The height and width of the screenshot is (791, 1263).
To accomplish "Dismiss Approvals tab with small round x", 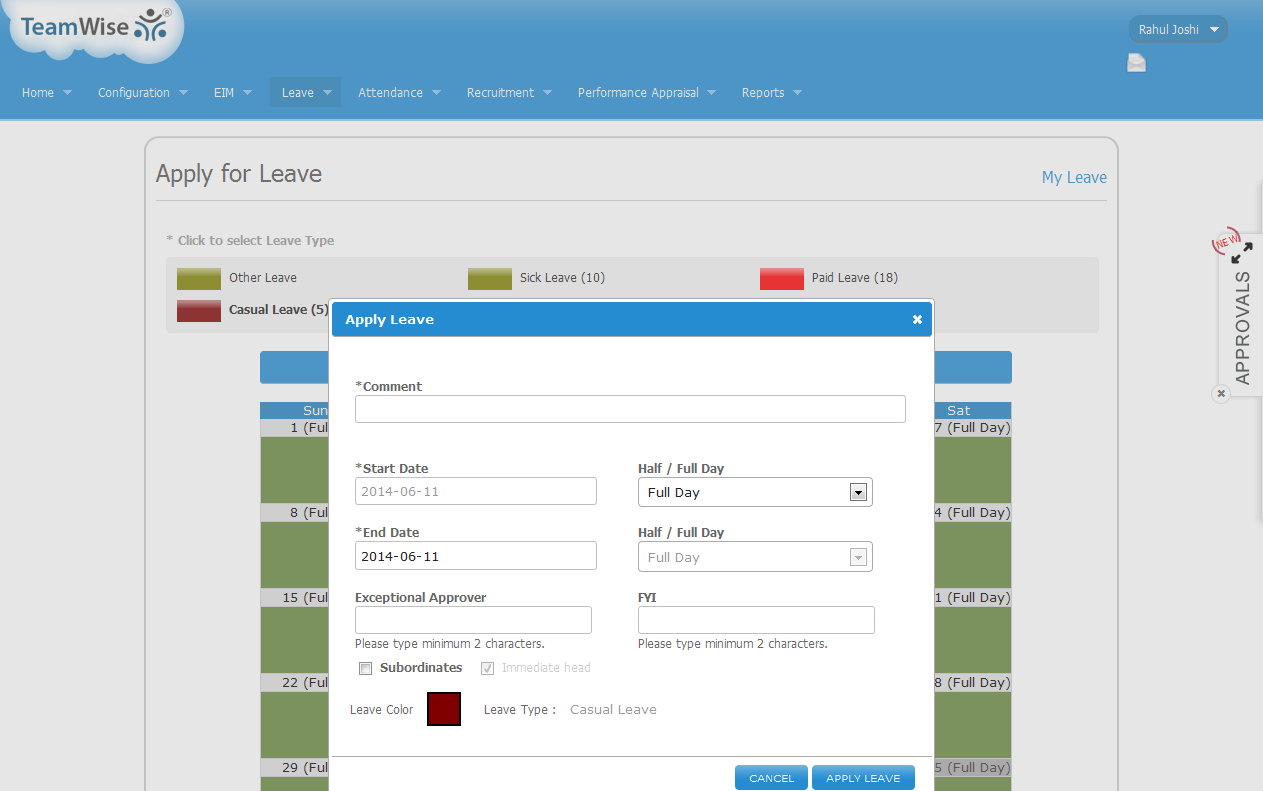I will click(x=1221, y=394).
